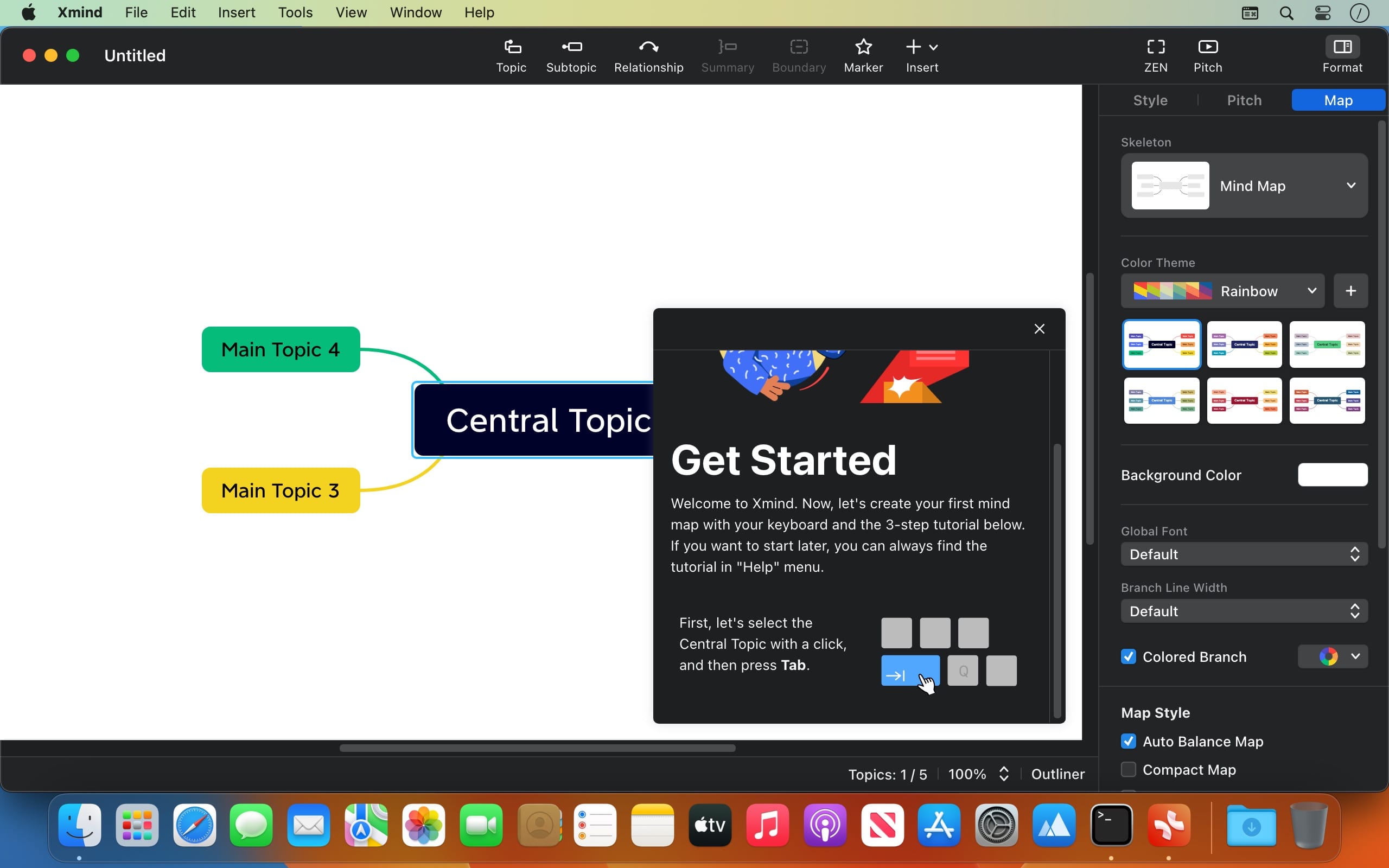Screen dimensions: 1389x868
Task: Add a Subtopic from toolbar
Action: click(x=571, y=56)
